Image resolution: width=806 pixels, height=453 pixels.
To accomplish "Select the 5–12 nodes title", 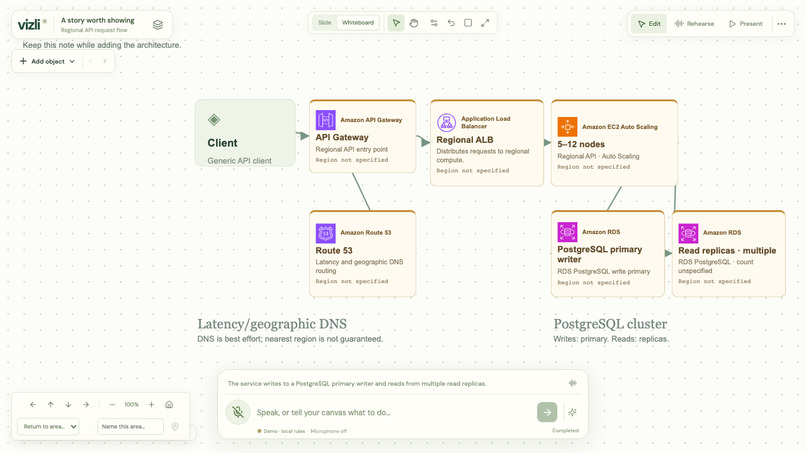I will tap(581, 144).
